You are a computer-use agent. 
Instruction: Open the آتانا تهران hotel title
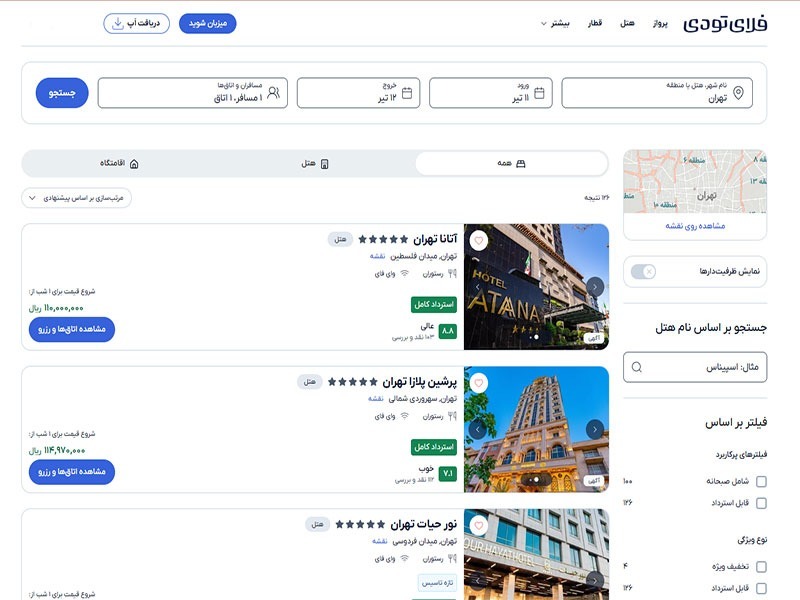(x=435, y=239)
